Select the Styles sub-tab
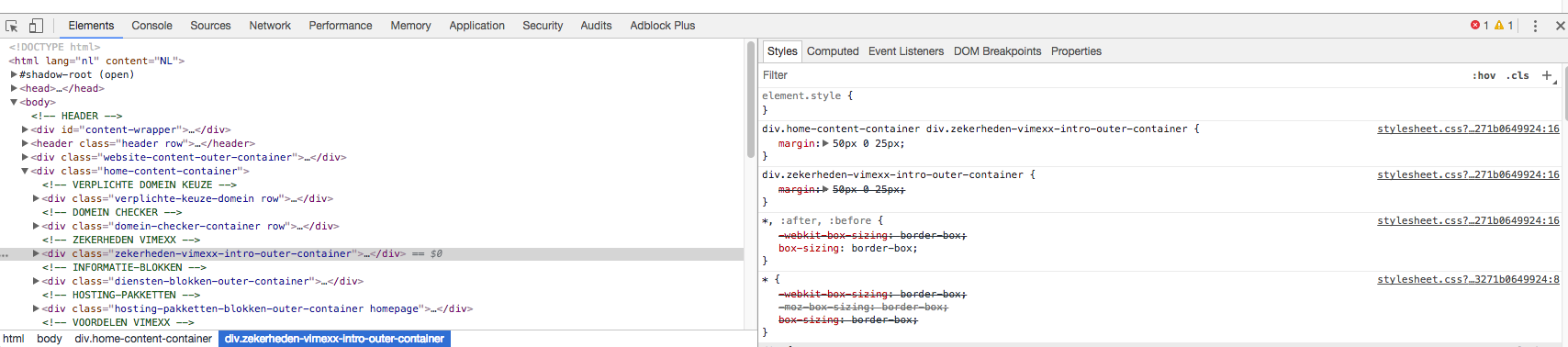The image size is (1568, 347). coord(782,51)
